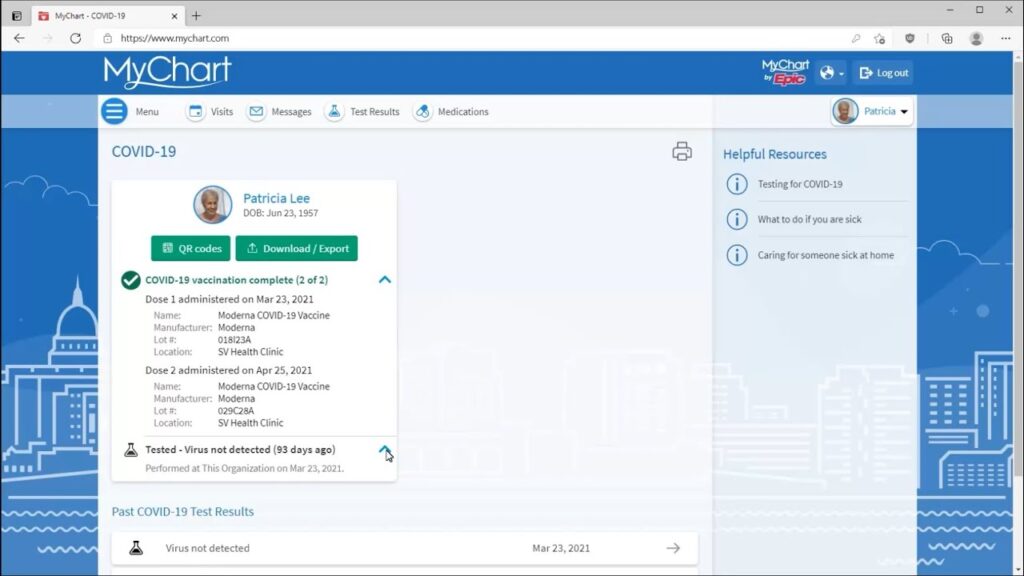
Task: Click the Medications pill icon
Action: tap(423, 112)
